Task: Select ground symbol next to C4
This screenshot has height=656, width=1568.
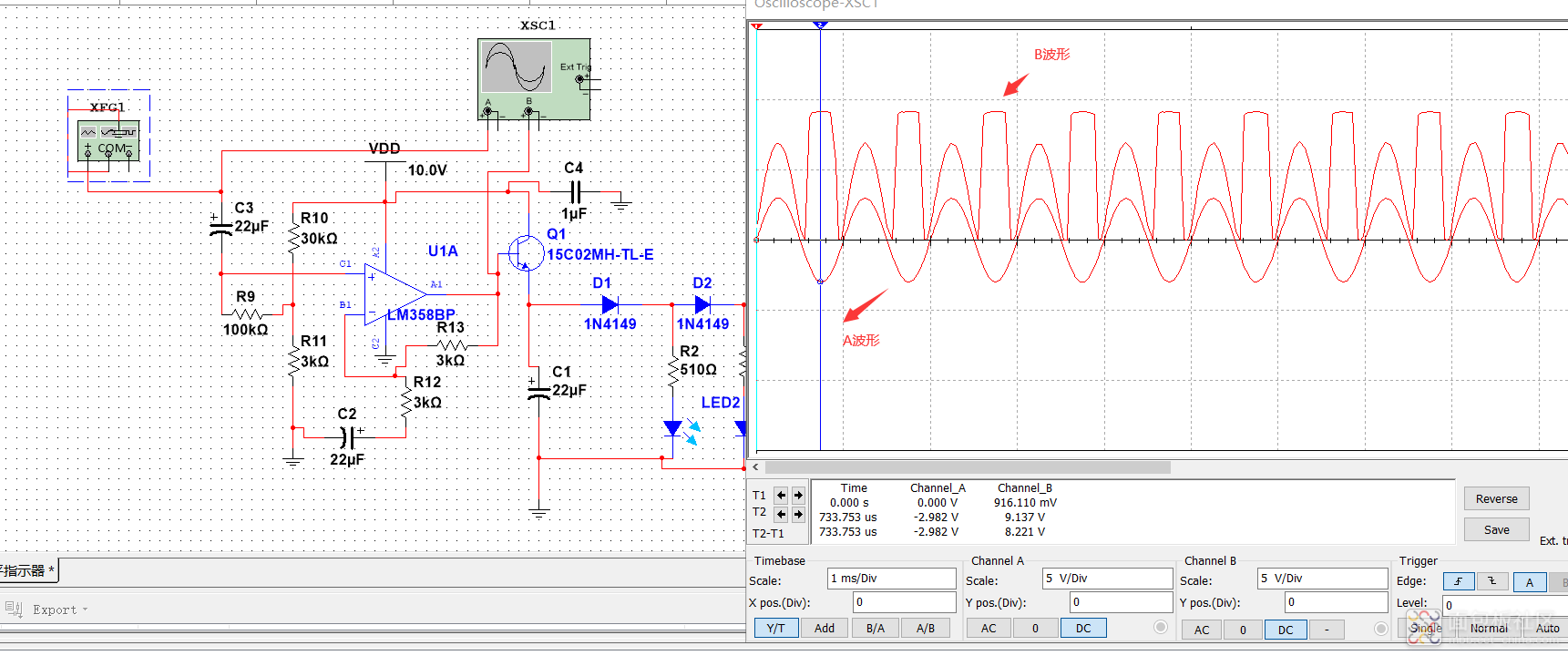Action: pyautogui.click(x=621, y=202)
